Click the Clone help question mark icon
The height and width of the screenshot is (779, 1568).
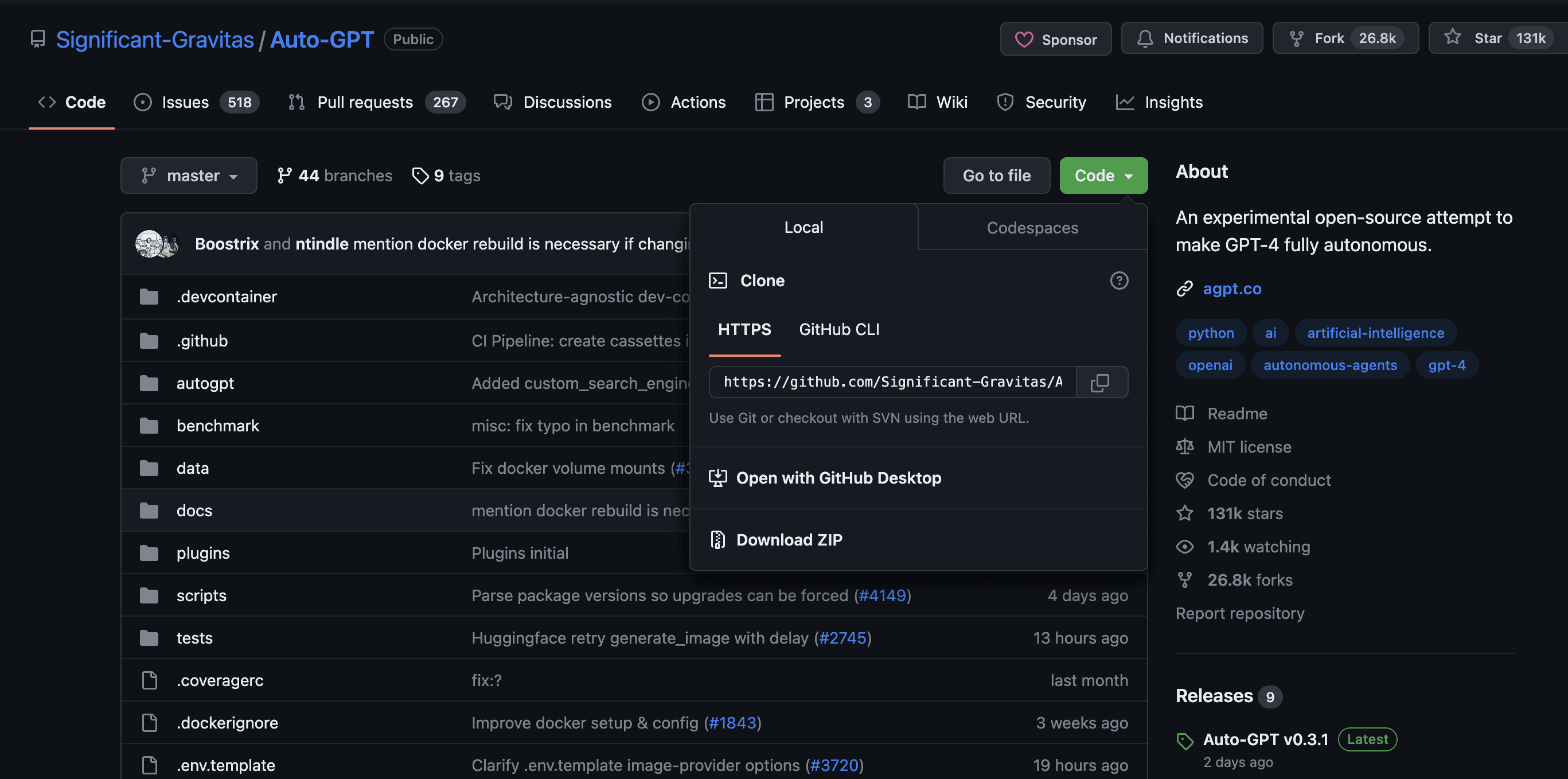1119,281
